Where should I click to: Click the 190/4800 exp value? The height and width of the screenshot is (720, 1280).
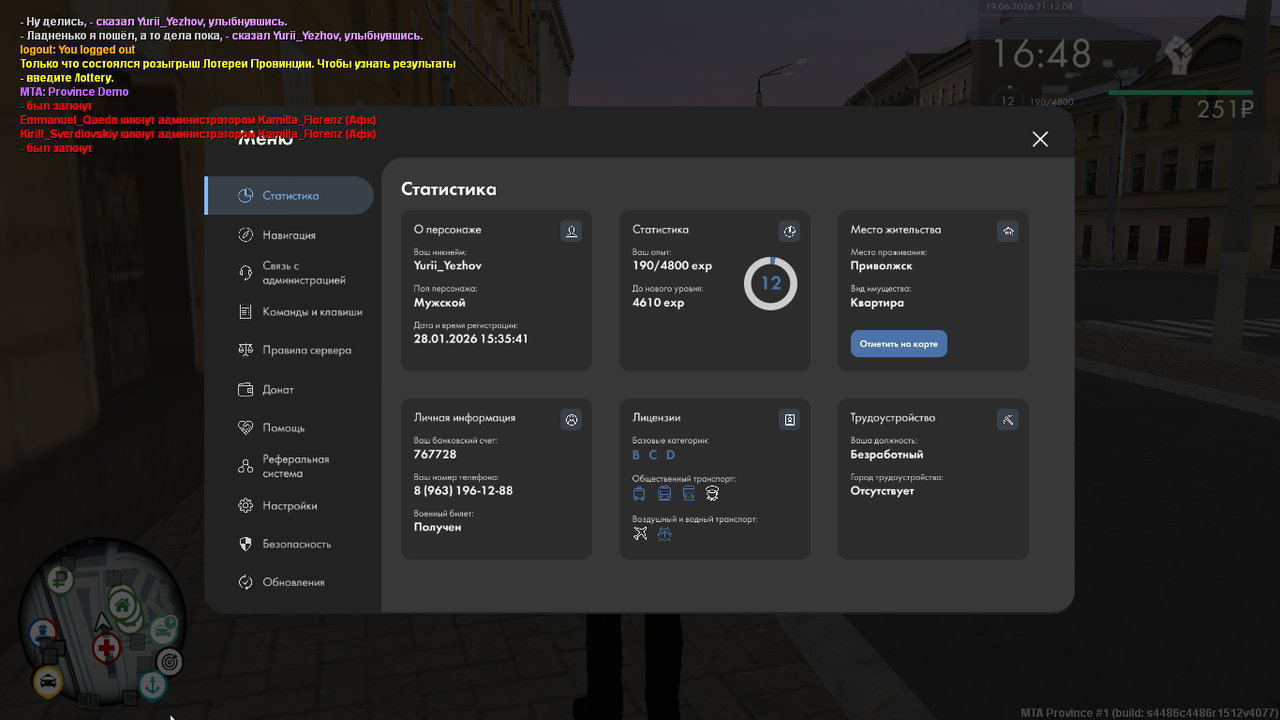pyautogui.click(x=672, y=266)
